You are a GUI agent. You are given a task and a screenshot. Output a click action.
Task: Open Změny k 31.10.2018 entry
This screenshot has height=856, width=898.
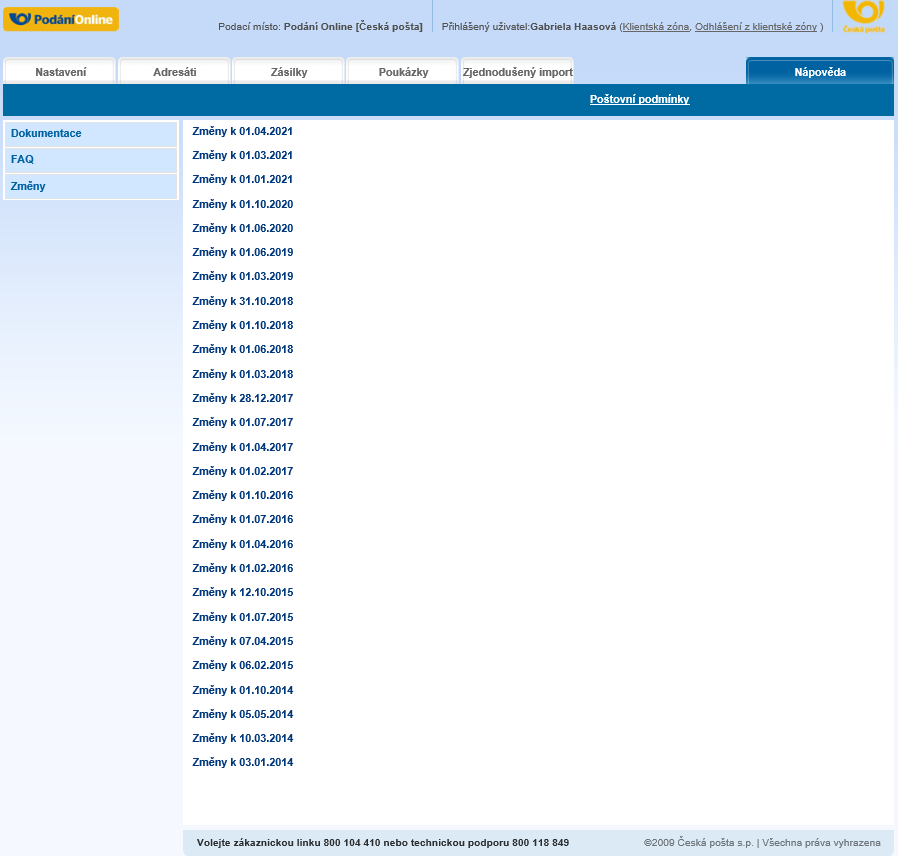point(242,301)
